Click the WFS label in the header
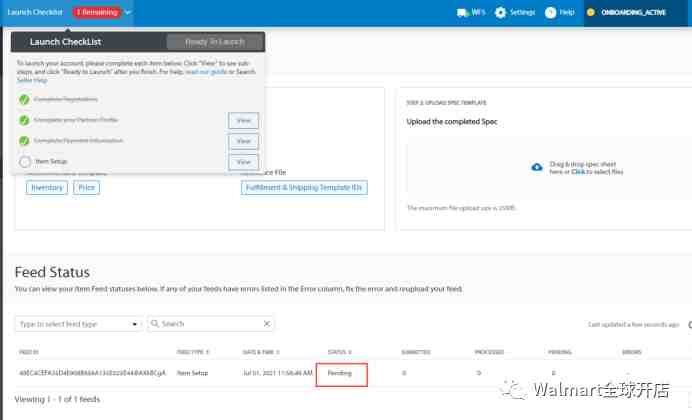This screenshot has height=420, width=692. point(478,12)
